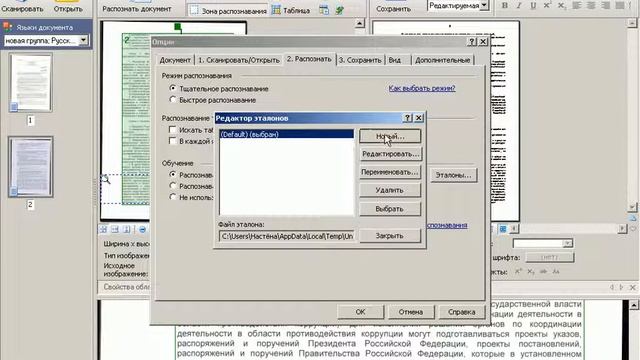Screen dimensions: 640x360
Task: Click superscript effect icon in text properties
Action: tap(518, 271)
